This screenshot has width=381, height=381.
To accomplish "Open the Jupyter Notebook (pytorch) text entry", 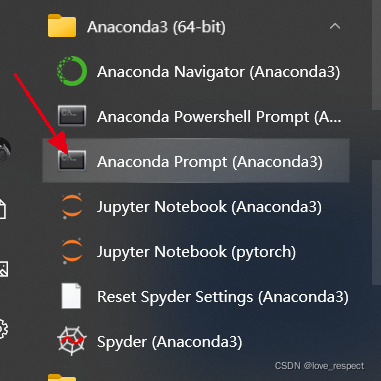I will point(196,252).
